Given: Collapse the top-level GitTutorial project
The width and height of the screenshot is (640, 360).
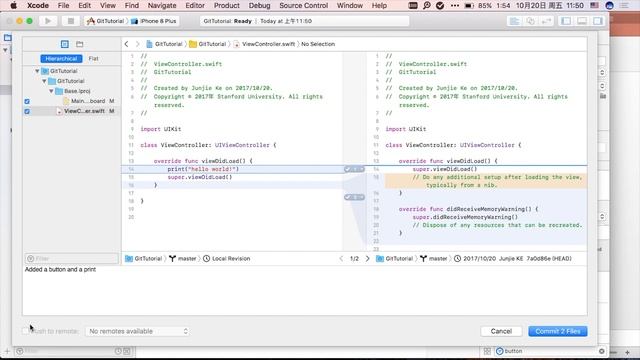Looking at the screenshot, I should point(37,71).
